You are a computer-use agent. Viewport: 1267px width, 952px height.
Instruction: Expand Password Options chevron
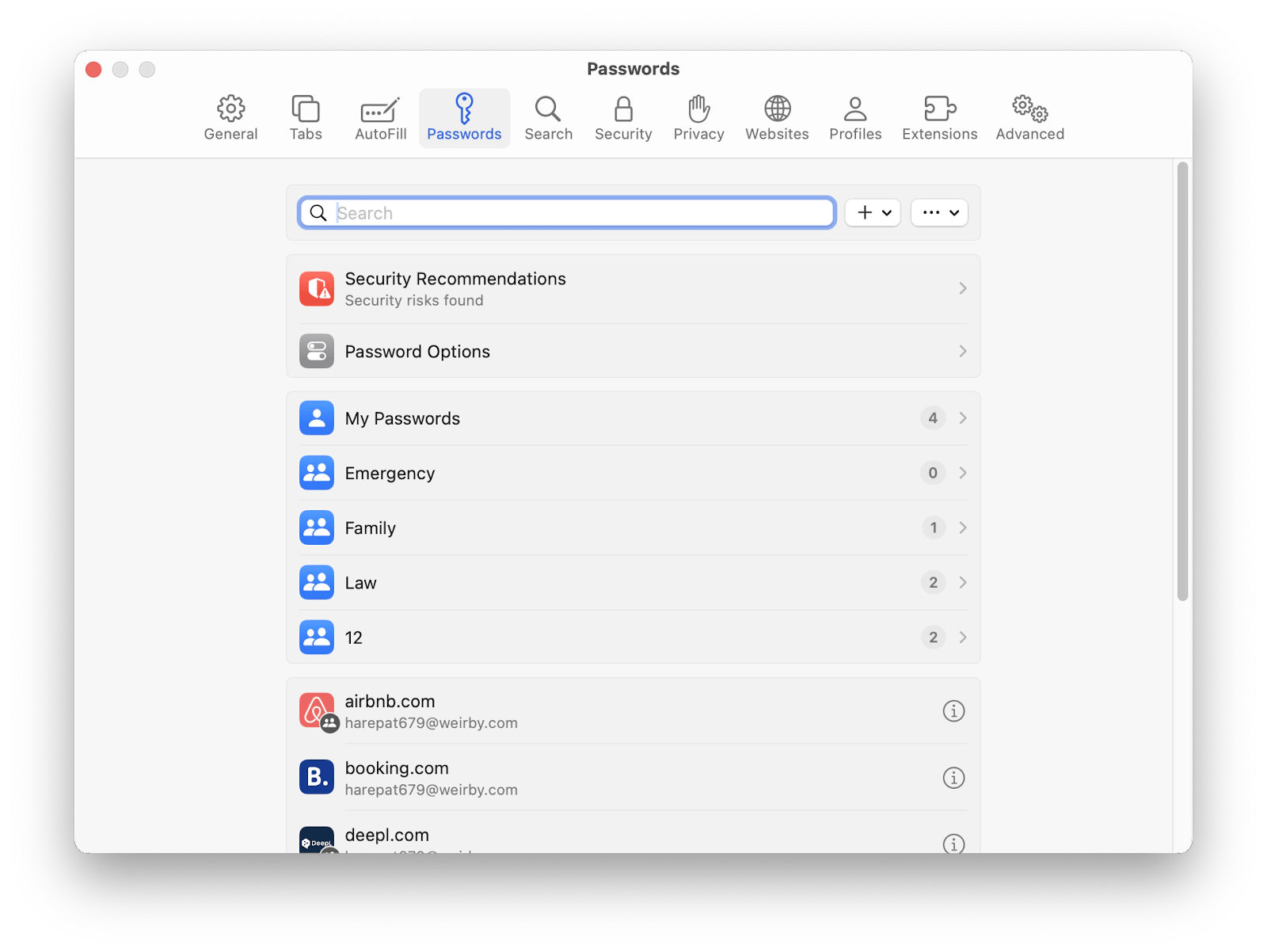963,351
